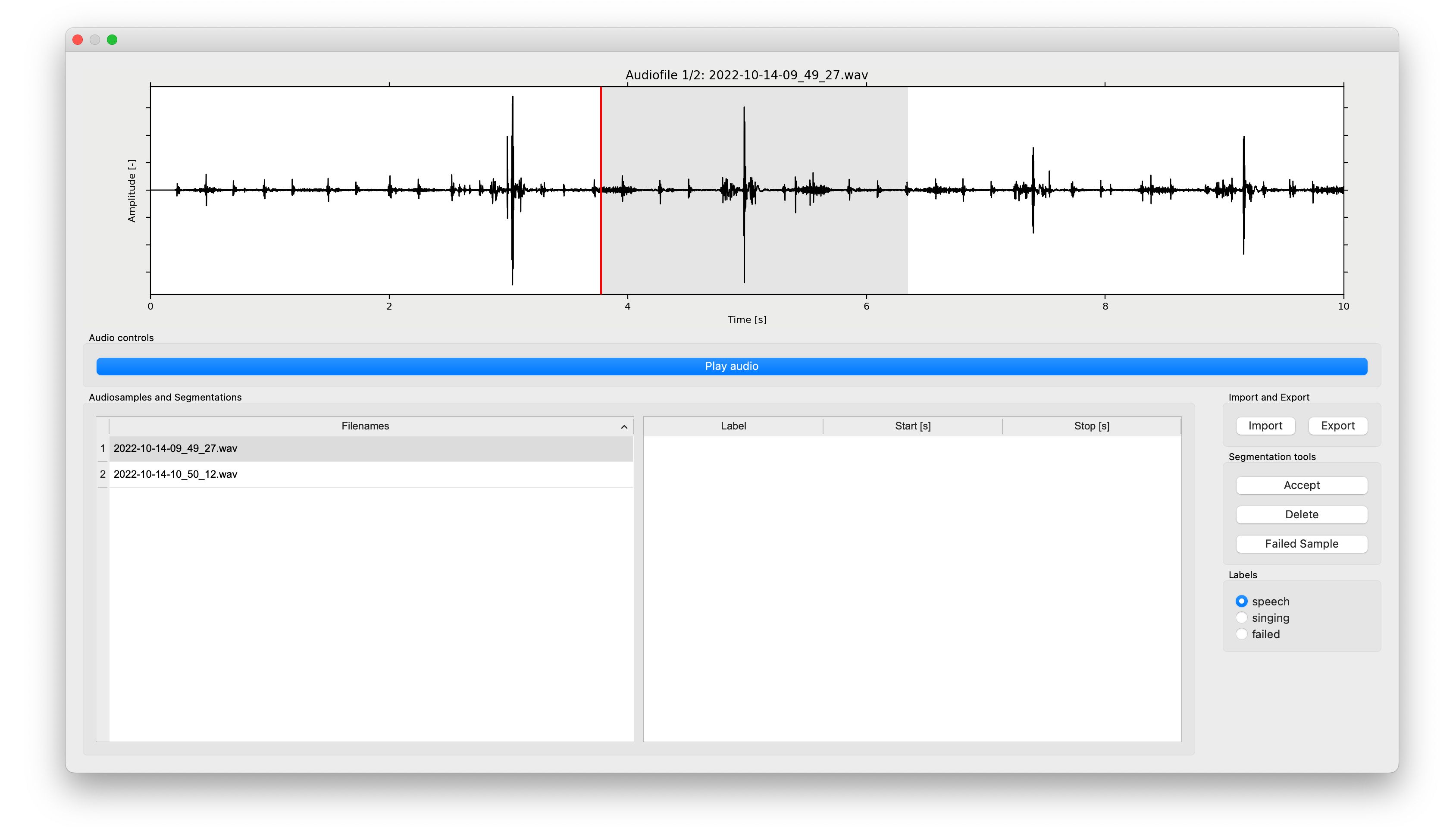Click the red playback cursor line
Screen dimensions: 1456x827
point(600,190)
